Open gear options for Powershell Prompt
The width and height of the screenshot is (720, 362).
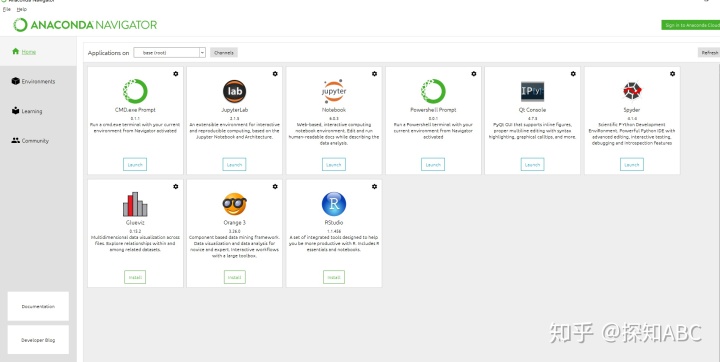[473, 74]
